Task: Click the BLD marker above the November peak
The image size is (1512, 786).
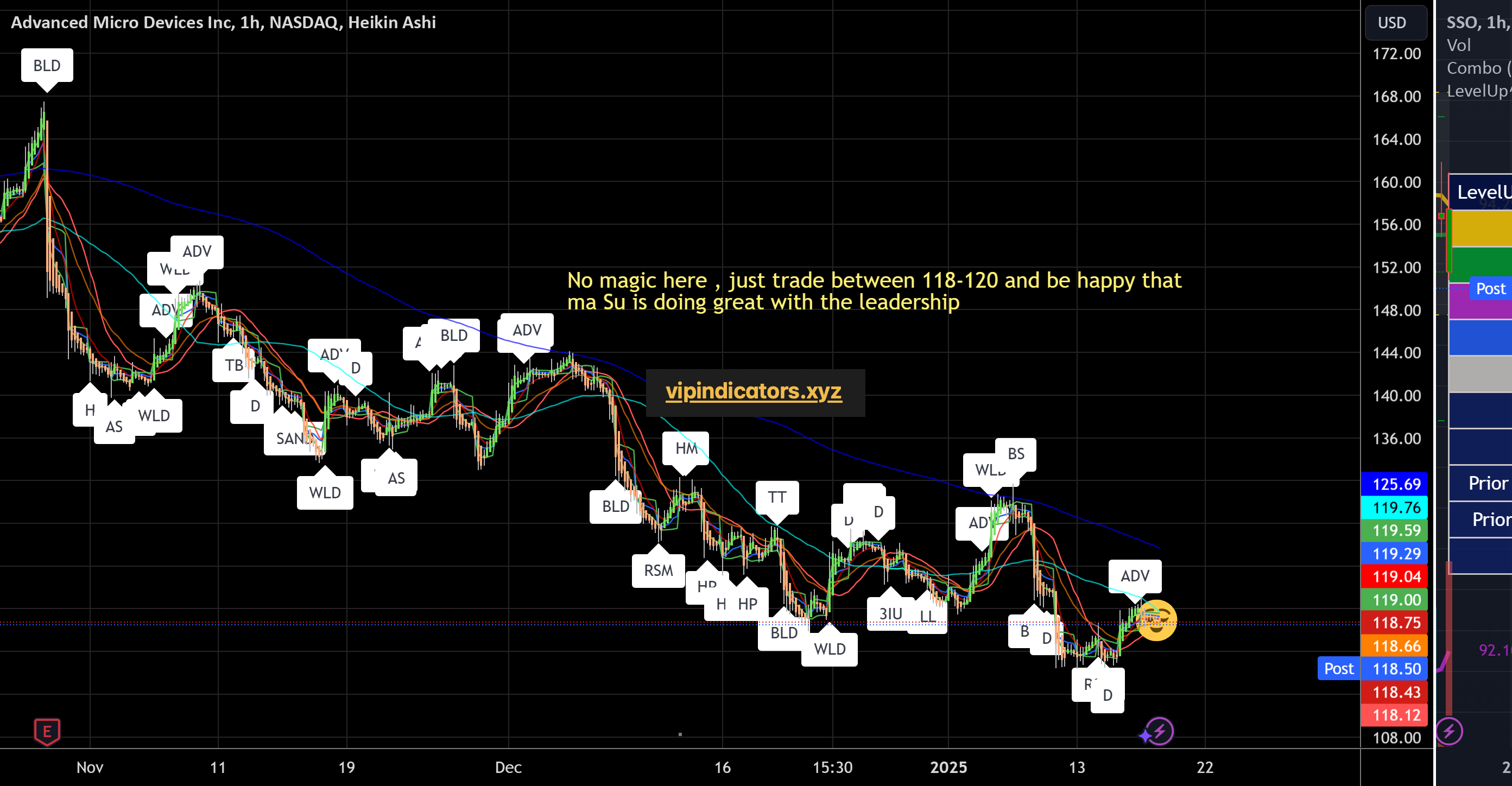Action: coord(47,65)
